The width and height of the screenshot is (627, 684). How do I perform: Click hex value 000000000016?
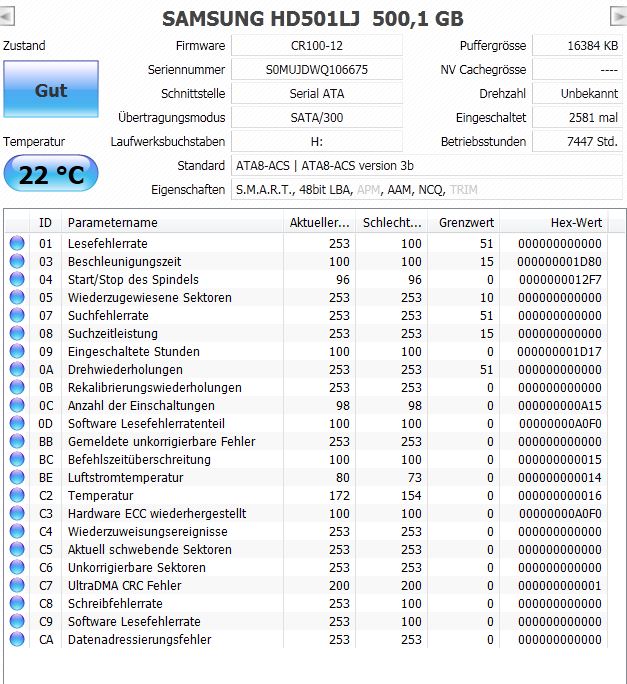560,496
